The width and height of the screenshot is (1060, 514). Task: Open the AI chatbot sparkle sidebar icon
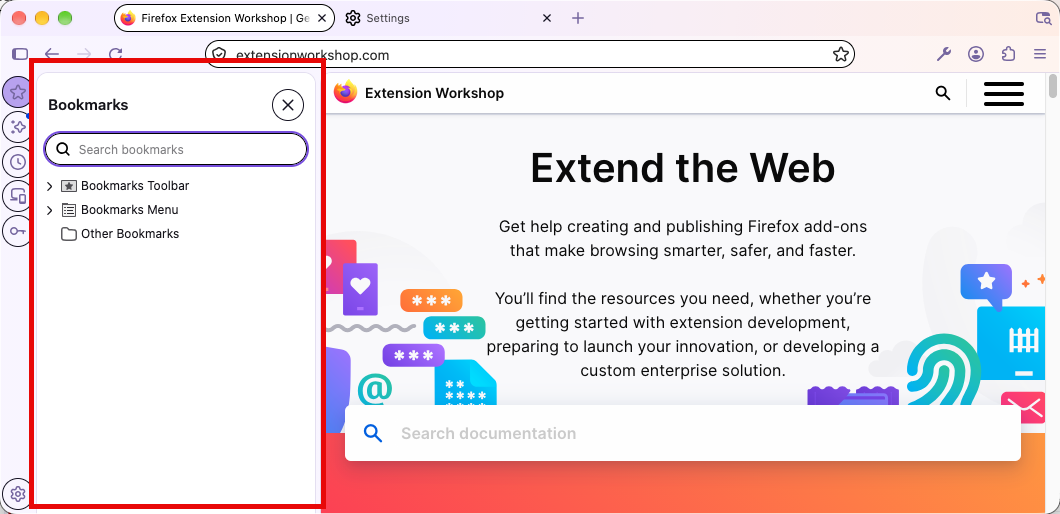[x=18, y=126]
